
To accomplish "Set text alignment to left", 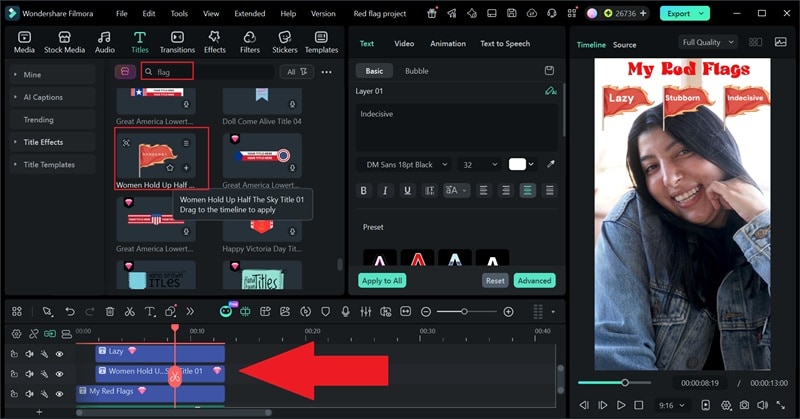I will [x=483, y=190].
